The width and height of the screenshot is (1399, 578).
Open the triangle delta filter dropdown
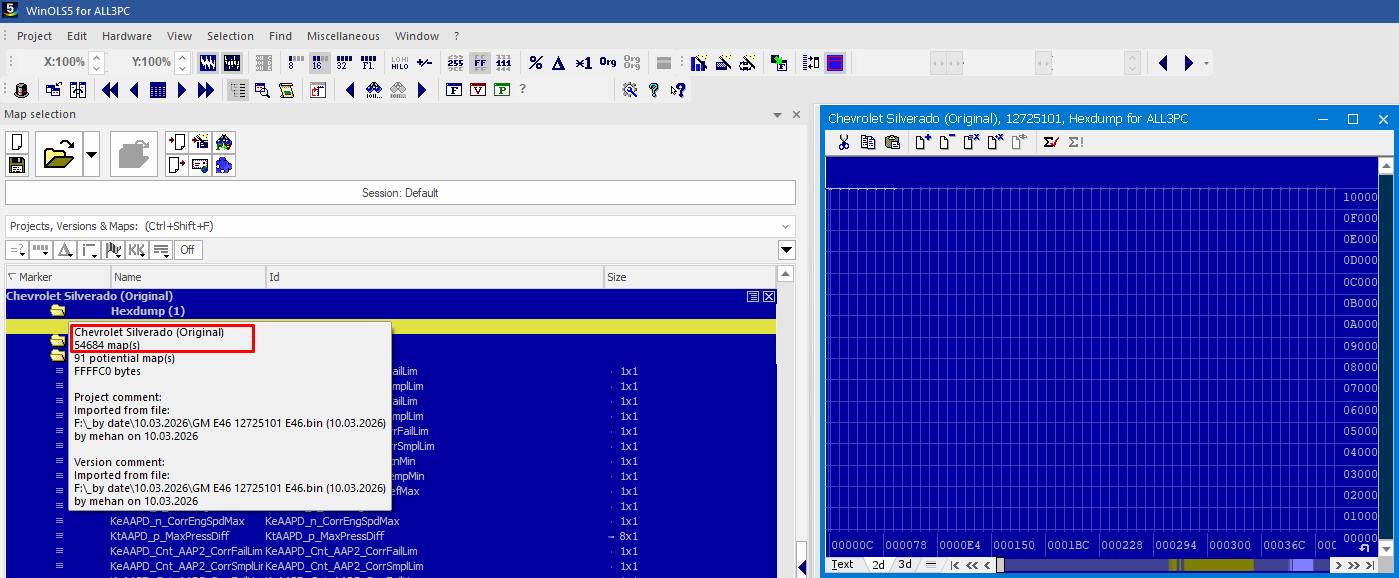[x=65, y=250]
